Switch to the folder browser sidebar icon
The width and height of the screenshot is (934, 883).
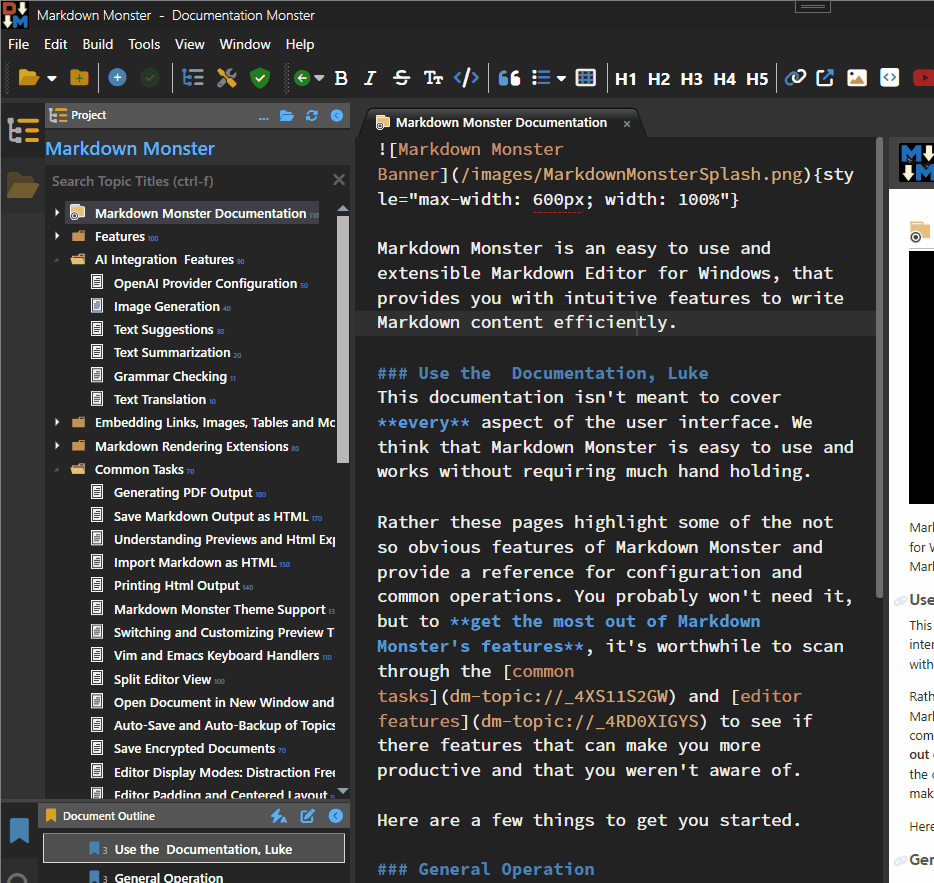click(23, 185)
